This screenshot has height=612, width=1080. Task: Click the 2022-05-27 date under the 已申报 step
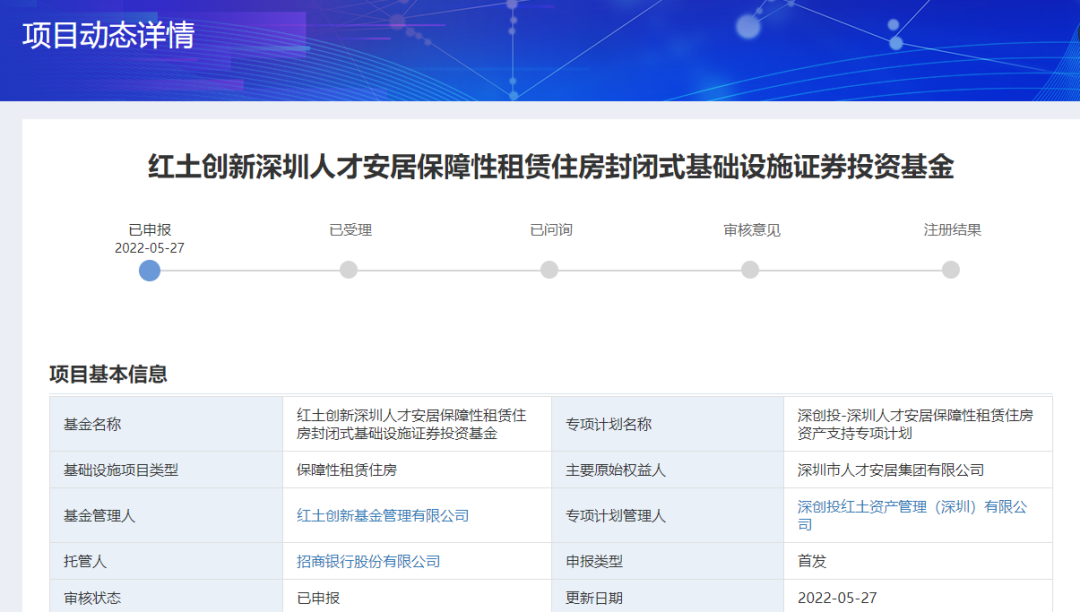point(150,248)
